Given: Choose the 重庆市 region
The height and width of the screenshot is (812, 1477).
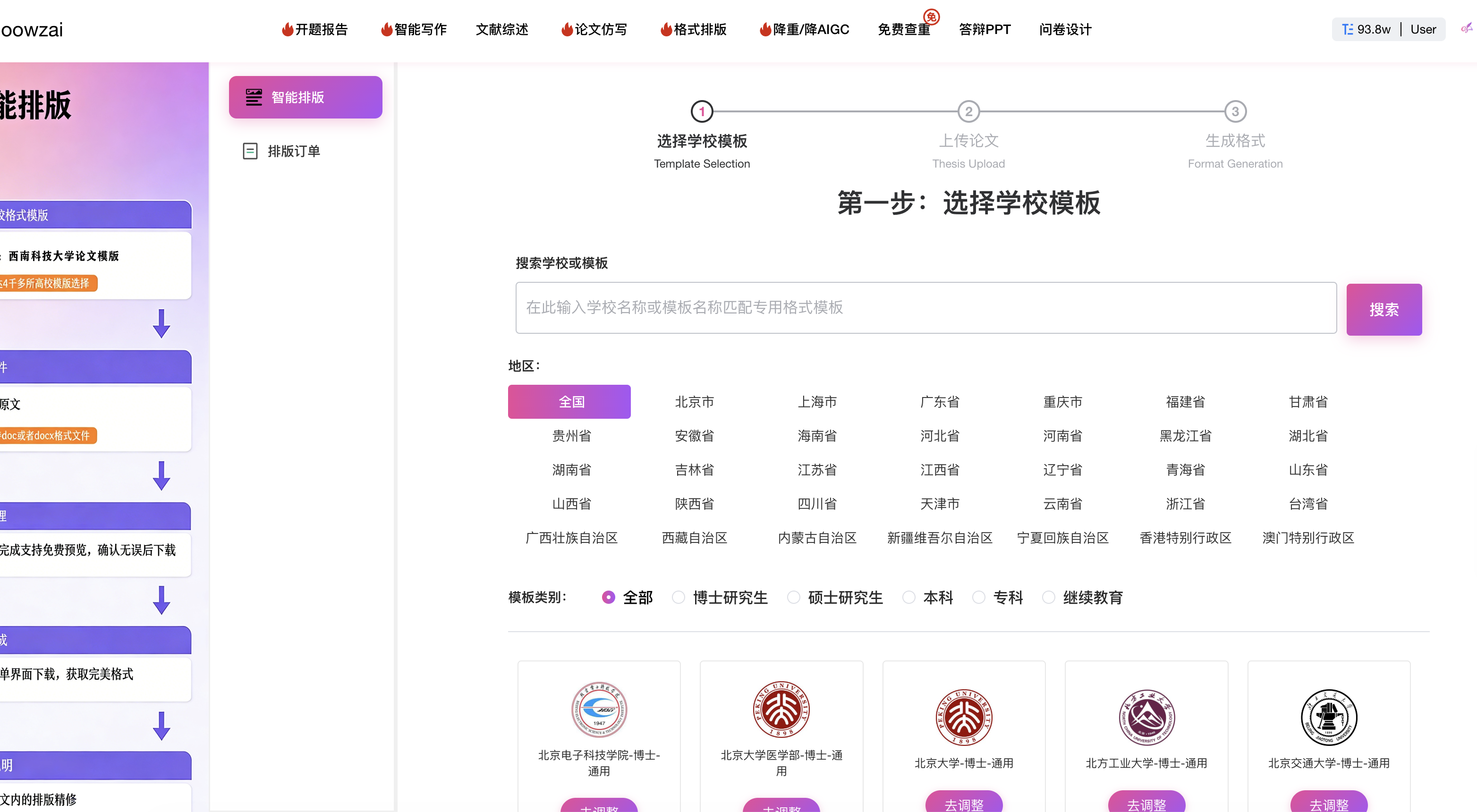Looking at the screenshot, I should tap(1062, 401).
